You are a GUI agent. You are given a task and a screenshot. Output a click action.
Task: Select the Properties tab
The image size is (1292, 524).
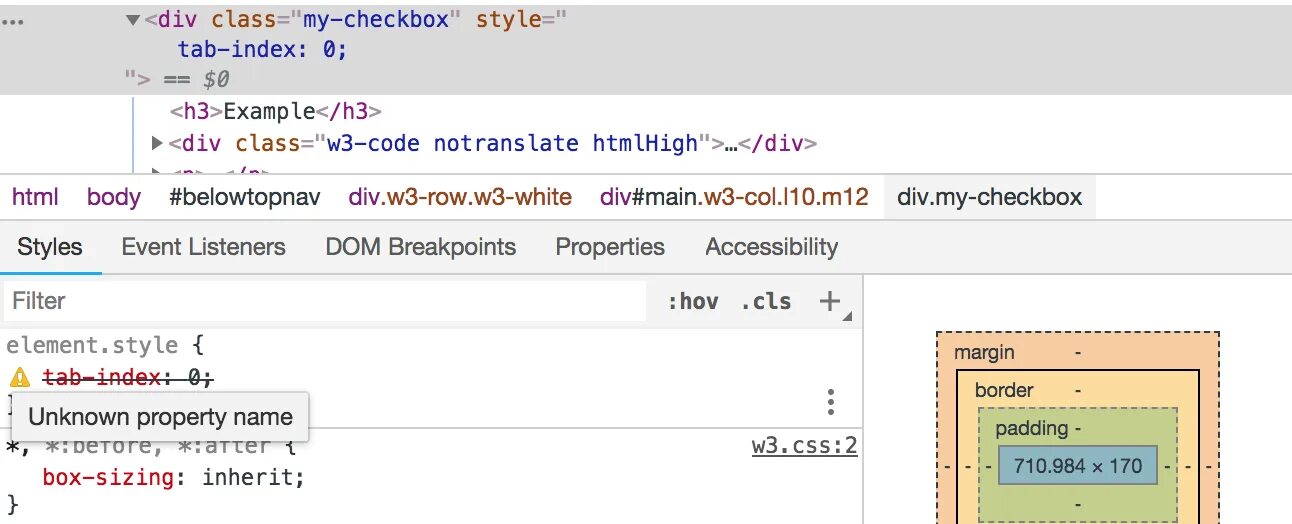(x=610, y=247)
